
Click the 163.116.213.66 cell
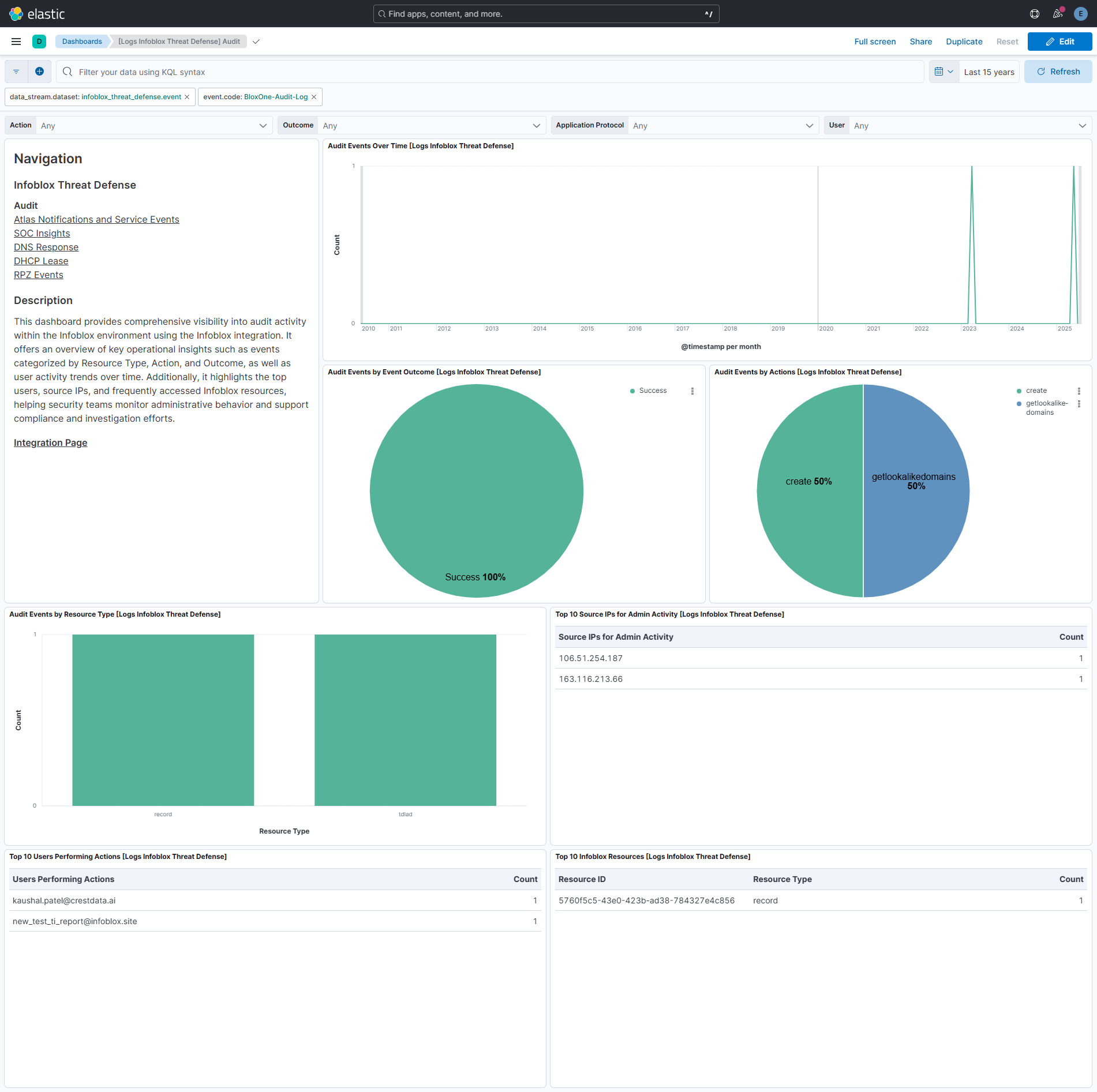point(590,679)
